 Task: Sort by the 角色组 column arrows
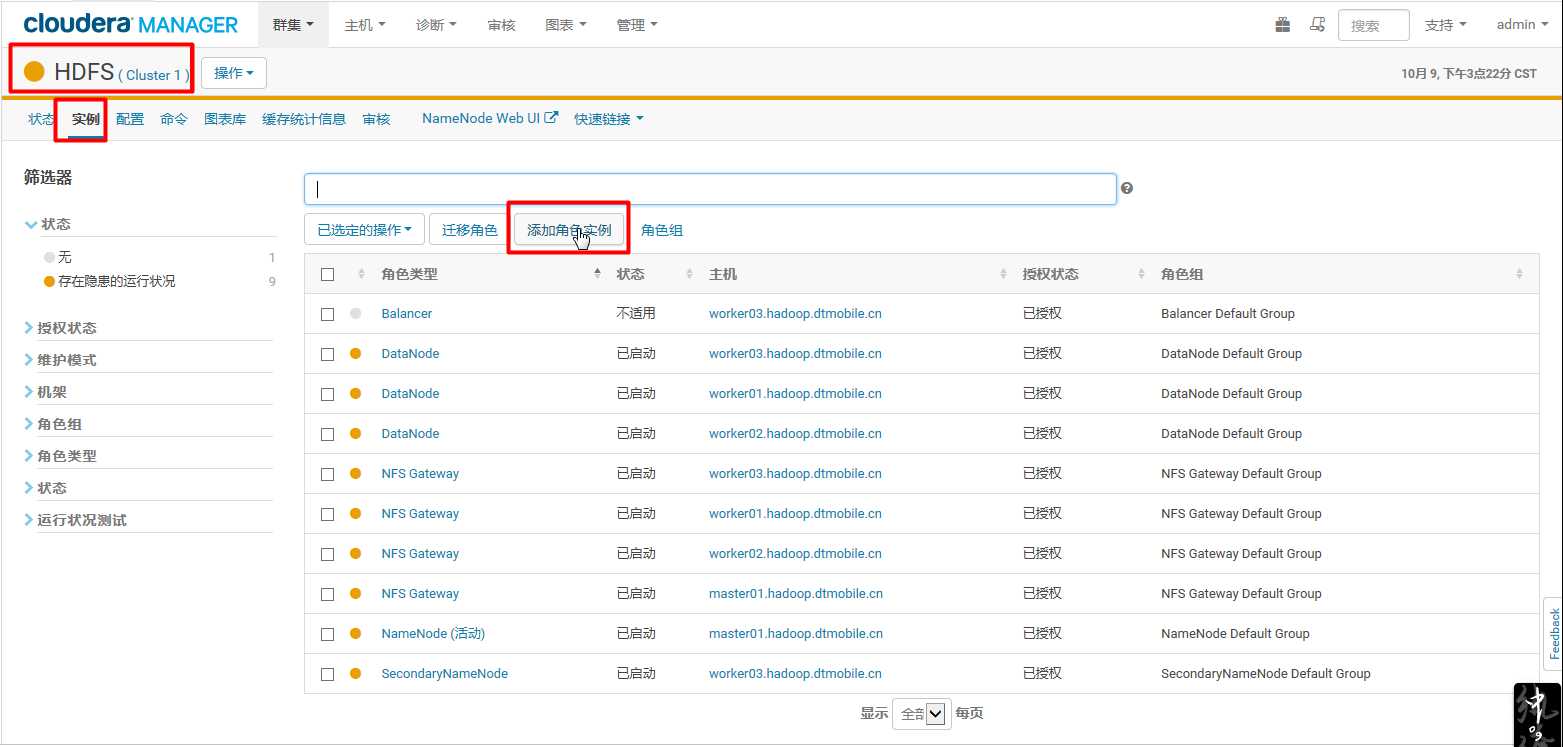pos(1519,274)
